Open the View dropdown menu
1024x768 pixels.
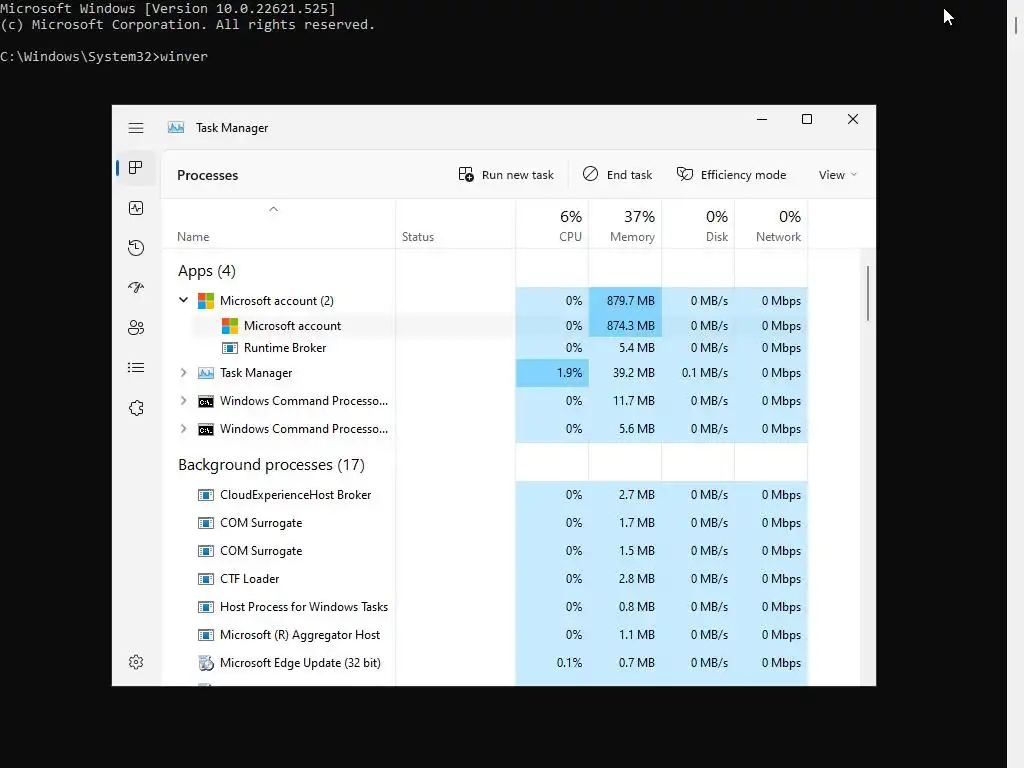(x=837, y=175)
